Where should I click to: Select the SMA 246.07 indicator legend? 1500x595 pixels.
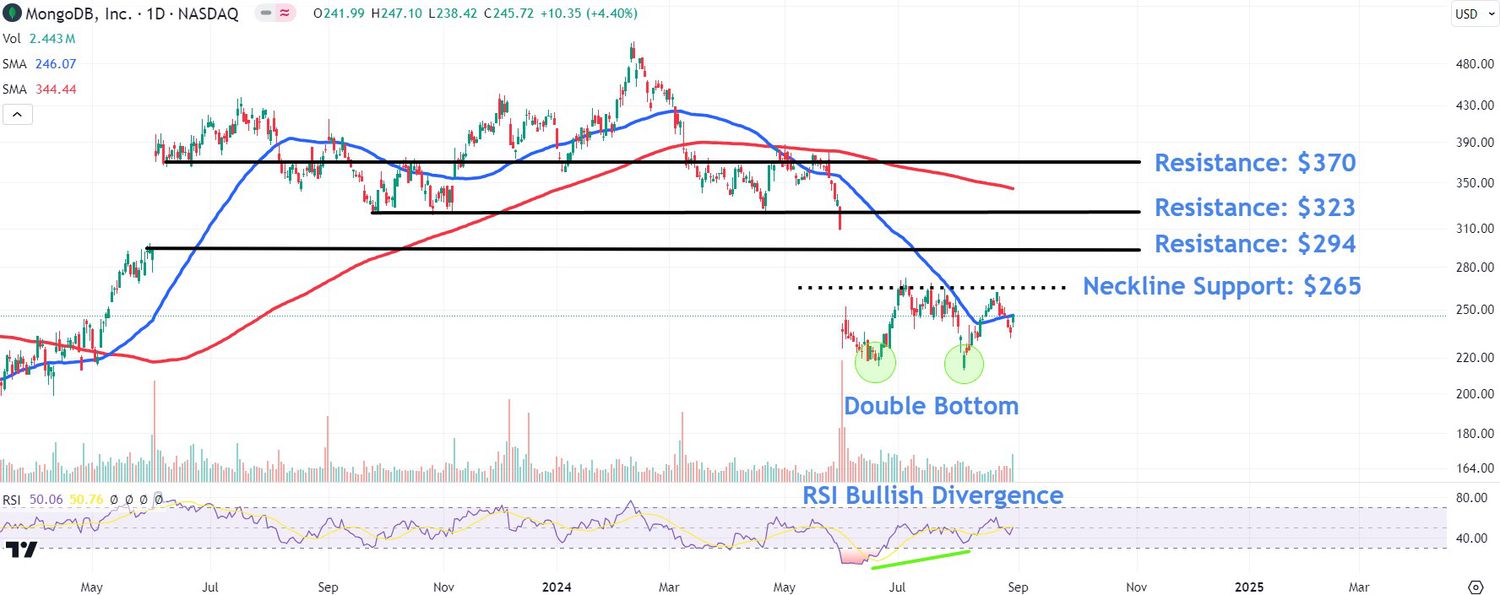40,63
